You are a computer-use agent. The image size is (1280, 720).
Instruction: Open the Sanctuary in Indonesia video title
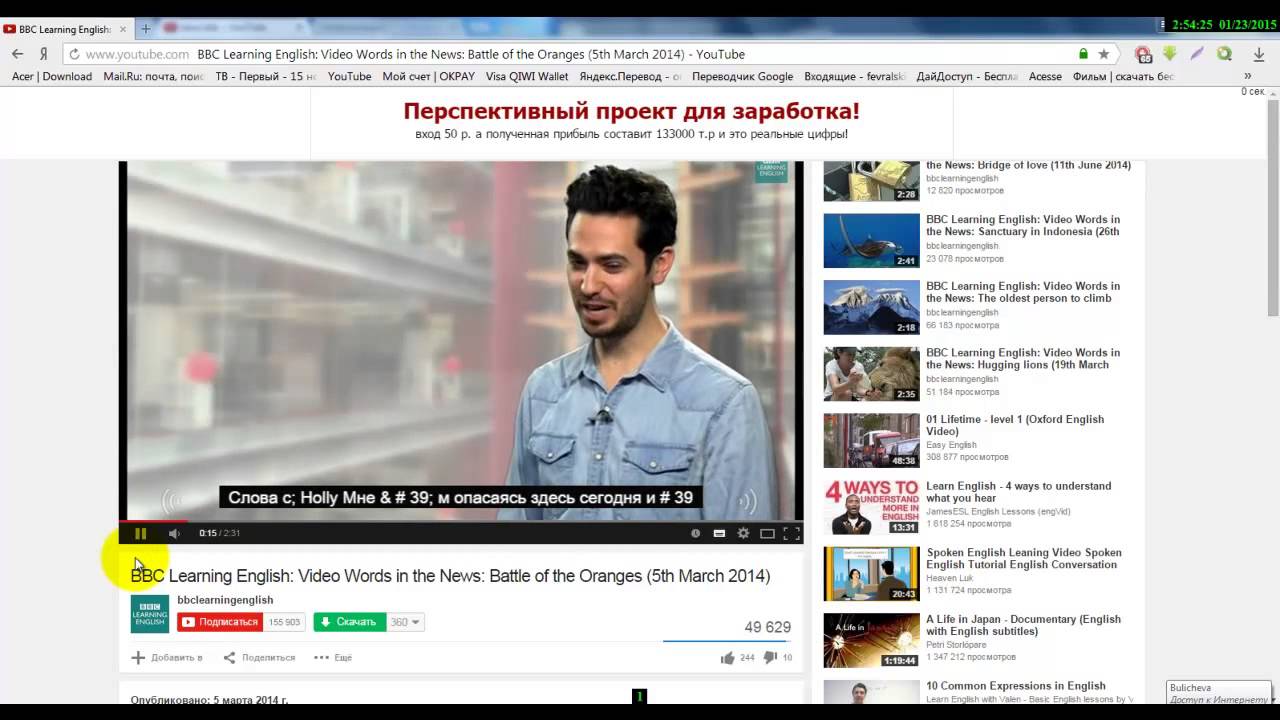tap(1023, 225)
